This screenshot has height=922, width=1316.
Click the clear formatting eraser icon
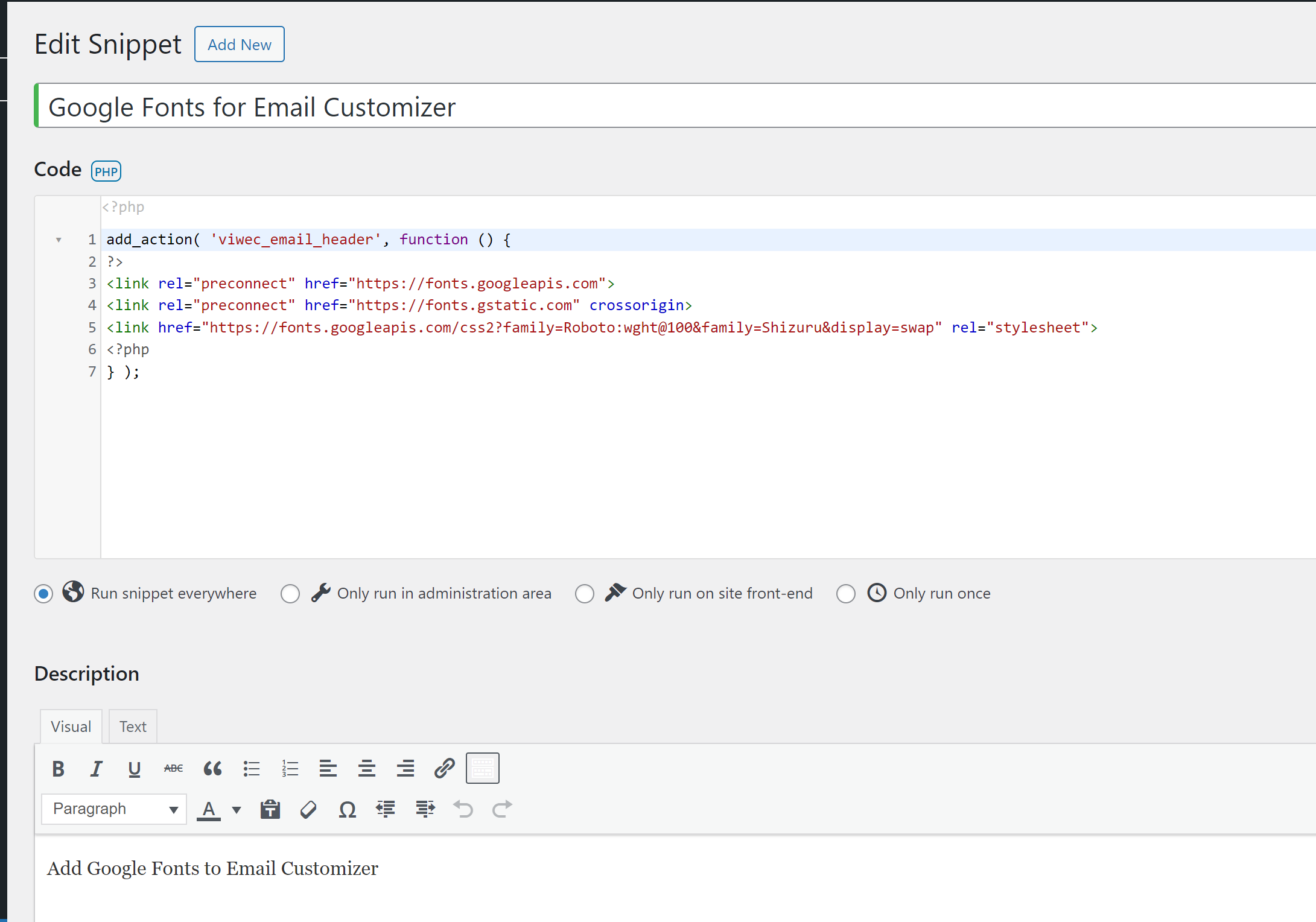[308, 809]
